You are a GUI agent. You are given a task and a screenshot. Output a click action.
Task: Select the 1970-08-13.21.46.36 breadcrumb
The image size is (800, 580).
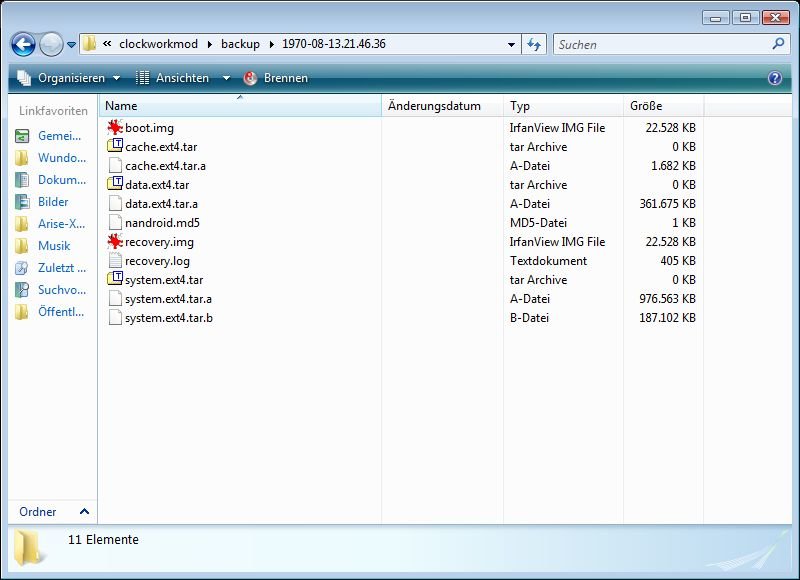click(x=334, y=44)
